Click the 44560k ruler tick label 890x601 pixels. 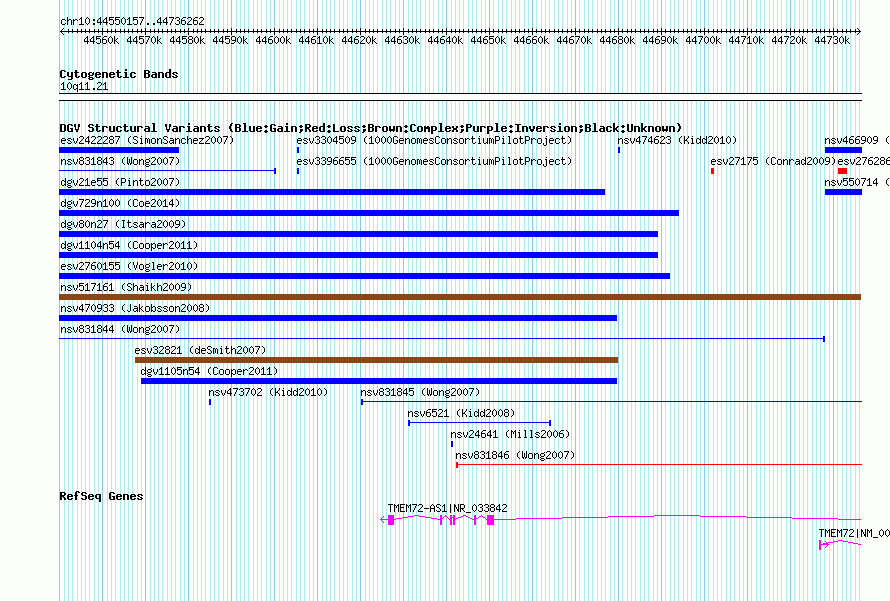101,40
